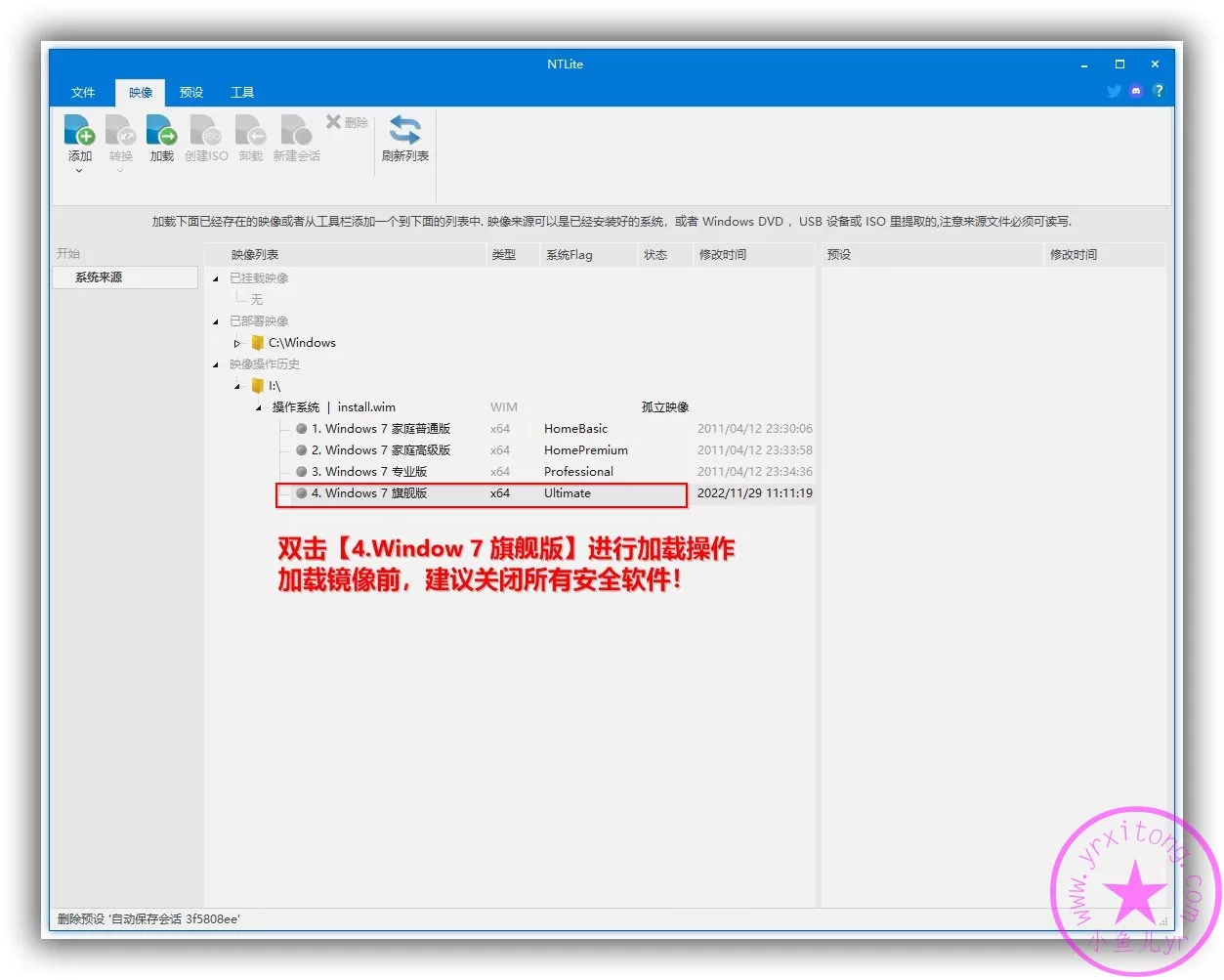
Task: Click 修改时间 header in preset panel
Action: pyautogui.click(x=1105, y=255)
